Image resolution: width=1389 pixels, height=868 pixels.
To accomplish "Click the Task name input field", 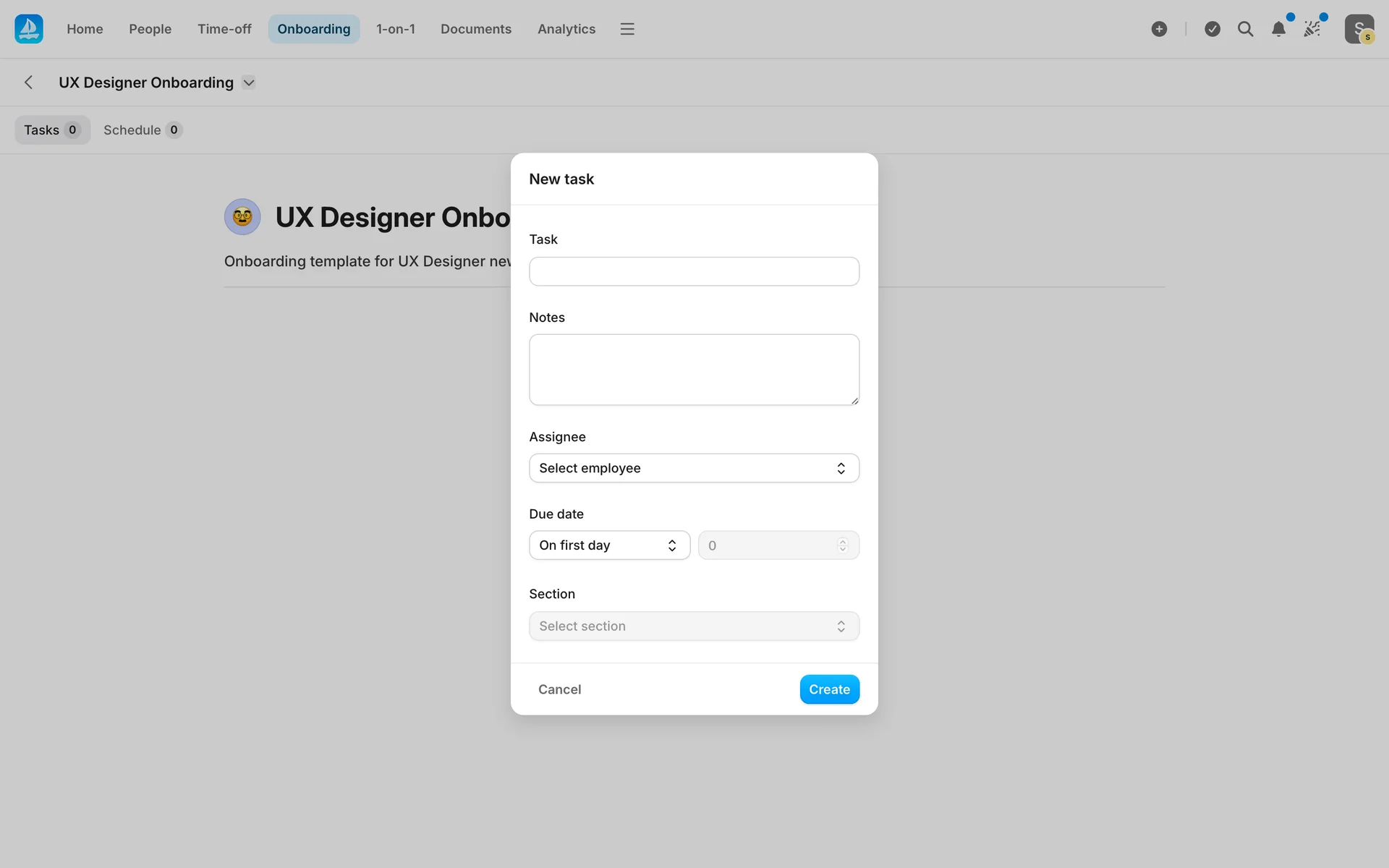I will click(x=694, y=271).
